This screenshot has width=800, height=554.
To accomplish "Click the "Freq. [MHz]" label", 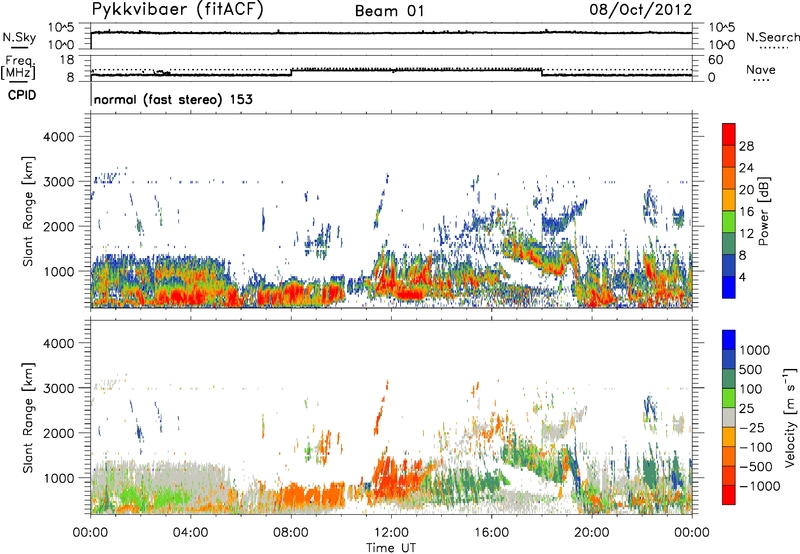I will point(18,68).
